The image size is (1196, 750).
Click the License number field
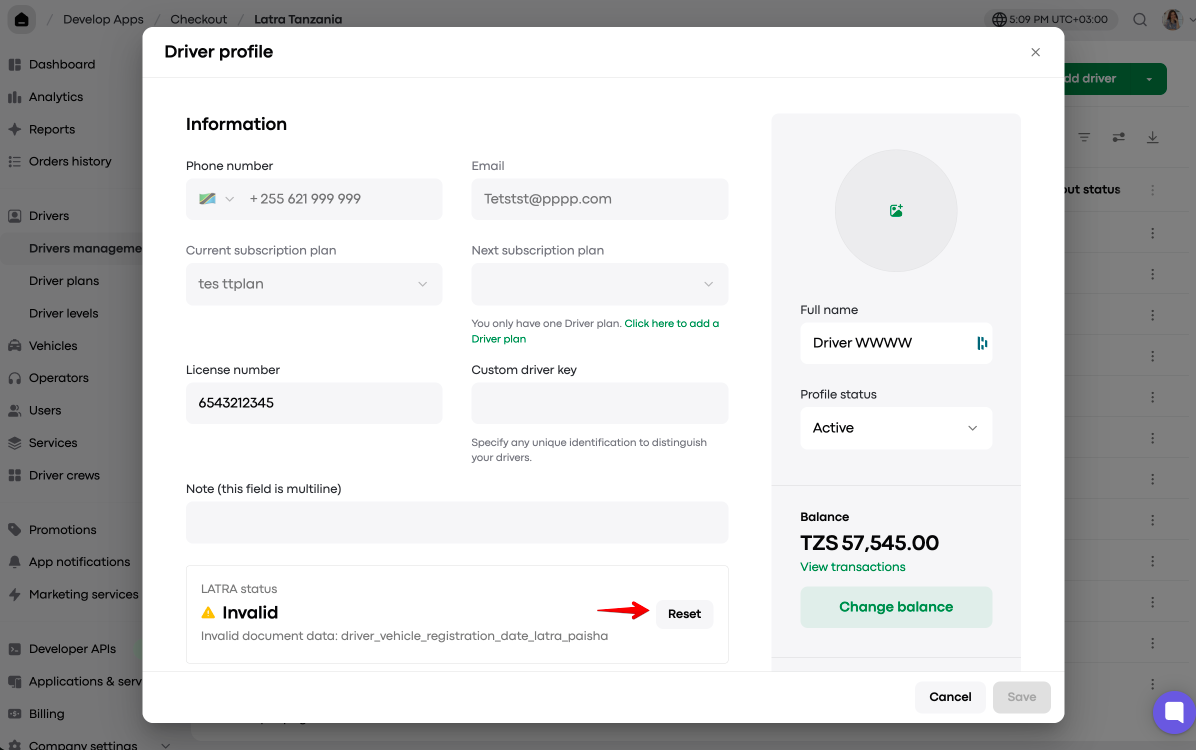tap(313, 403)
